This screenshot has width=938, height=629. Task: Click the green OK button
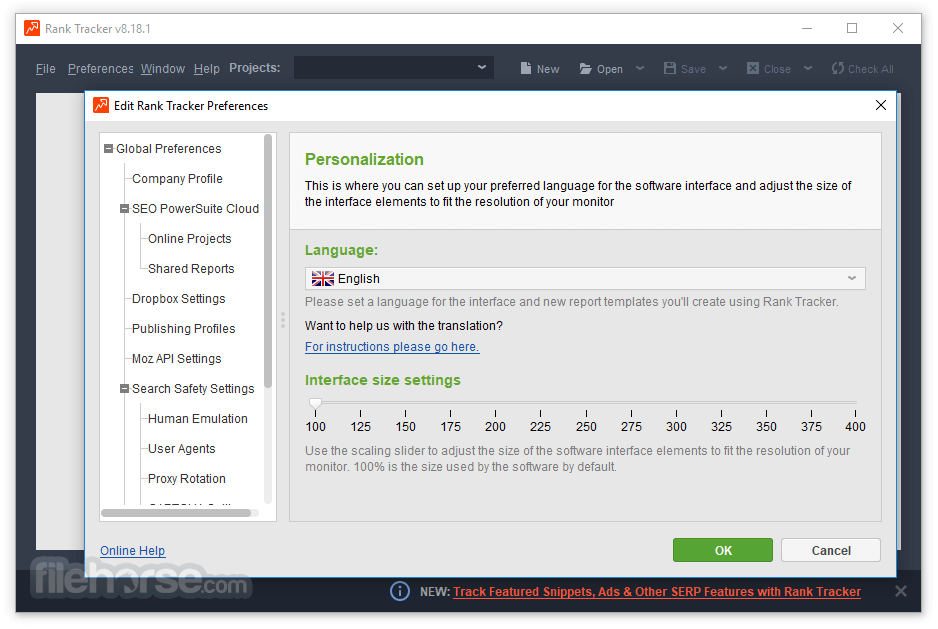(x=723, y=550)
